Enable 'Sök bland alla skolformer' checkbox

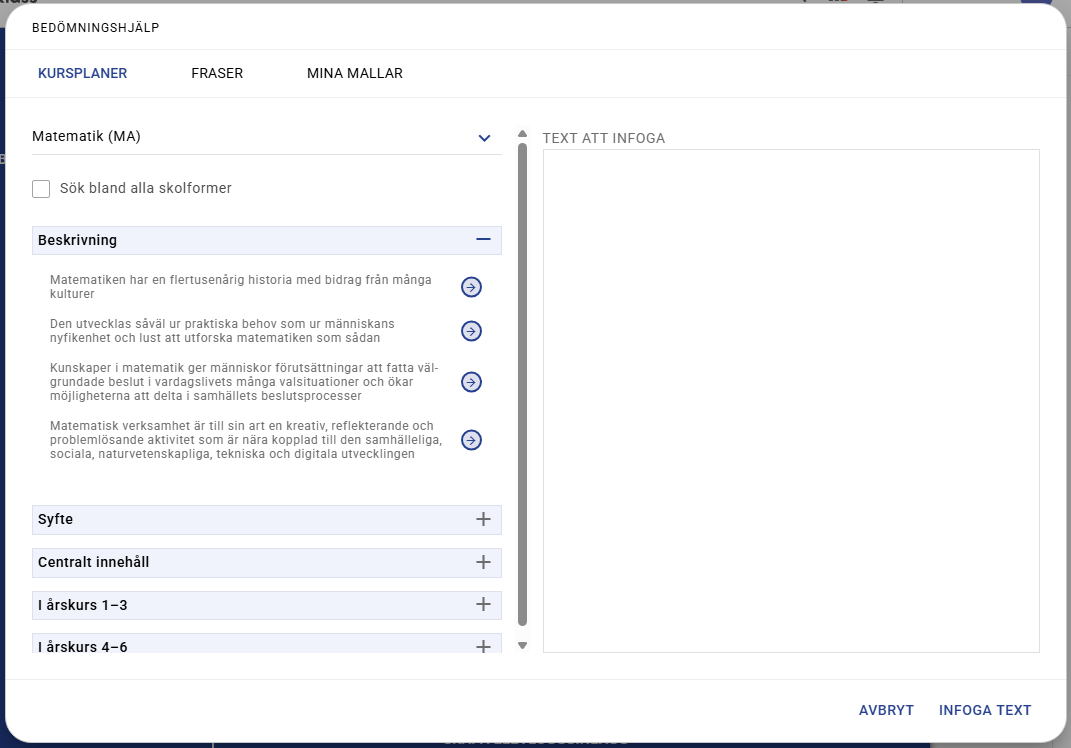41,189
